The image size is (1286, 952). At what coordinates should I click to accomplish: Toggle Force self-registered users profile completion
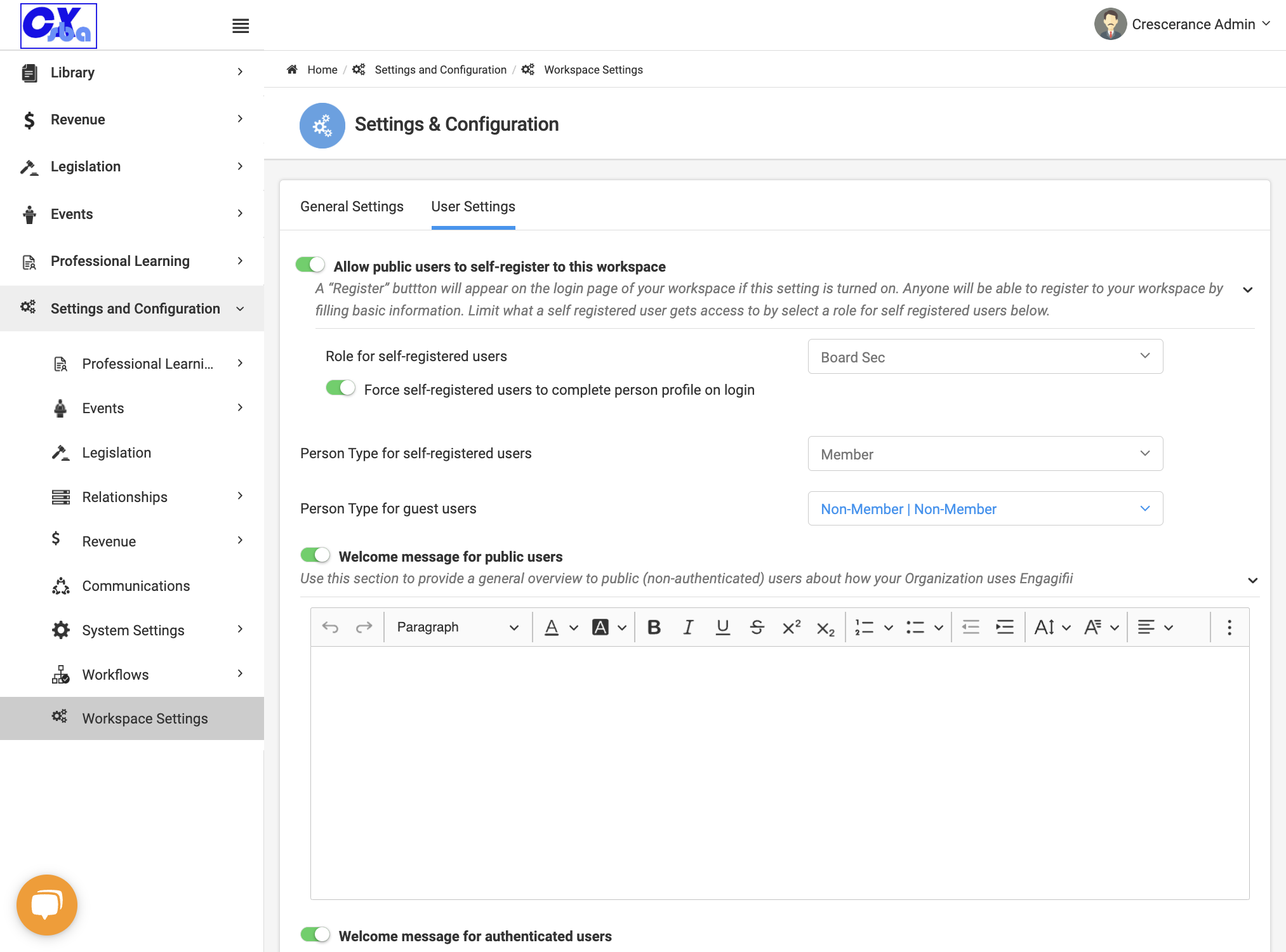tap(340, 388)
